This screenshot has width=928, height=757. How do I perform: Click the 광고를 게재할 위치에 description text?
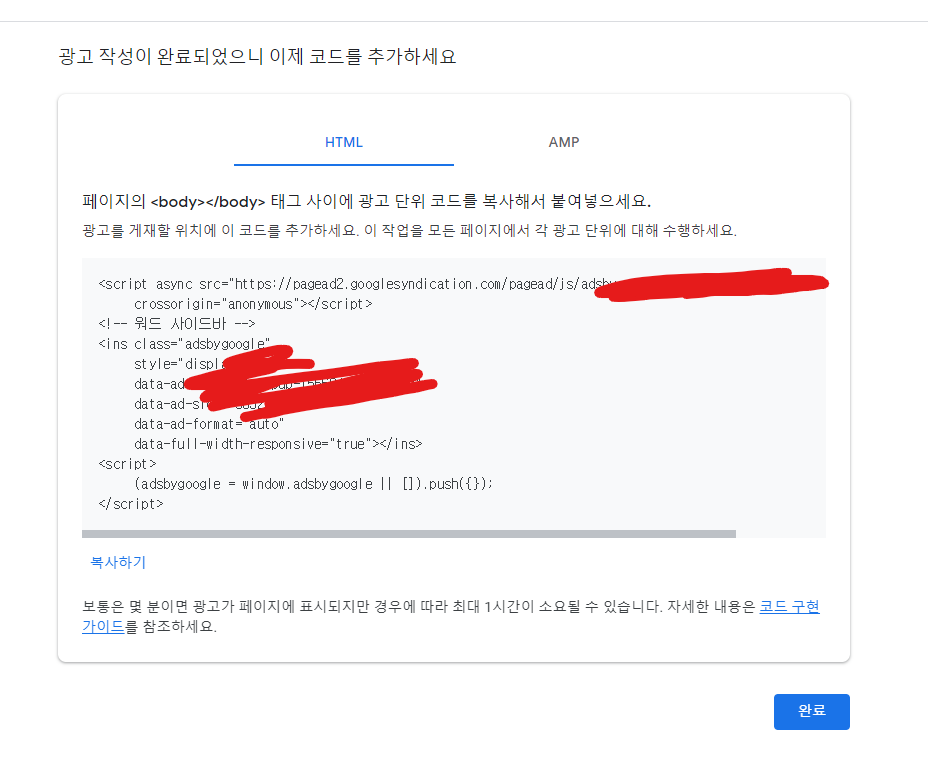tap(410, 230)
